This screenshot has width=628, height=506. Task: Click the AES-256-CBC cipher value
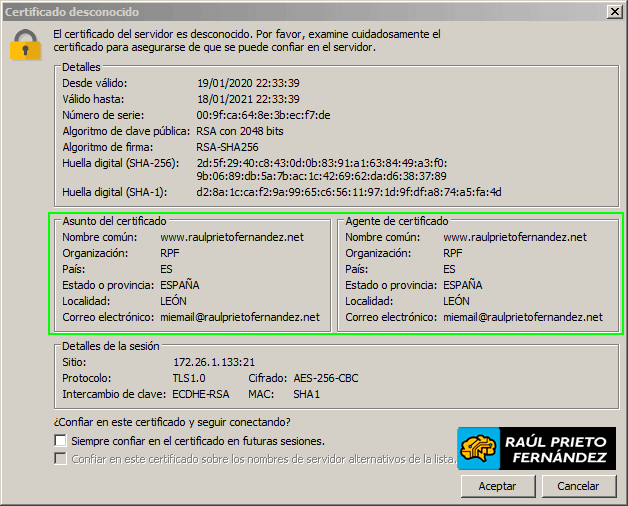click(328, 379)
